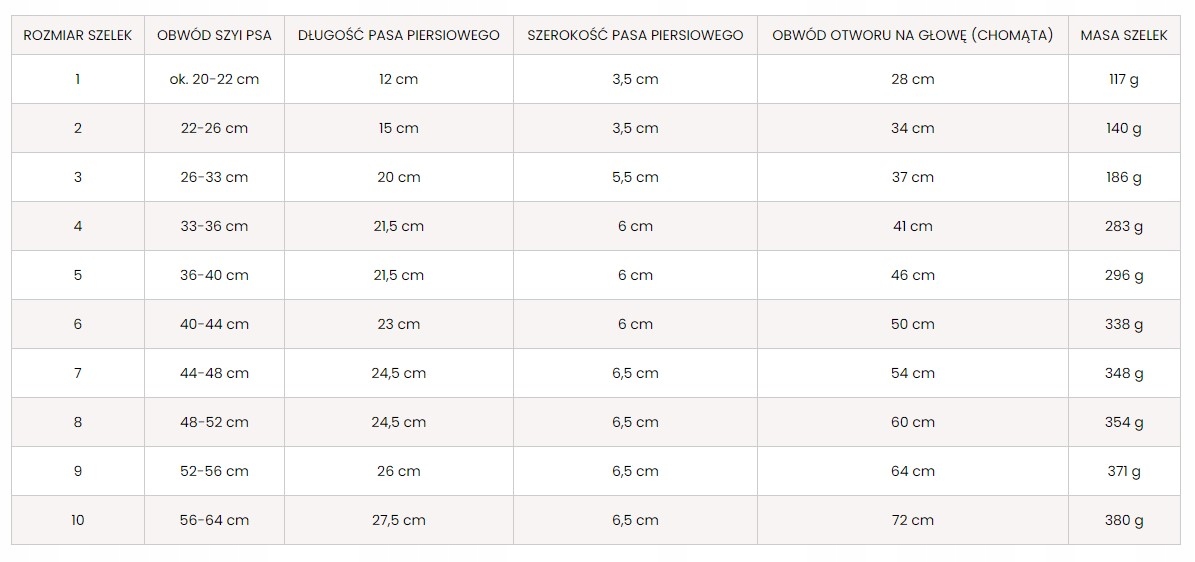Select the 40-44 cm neck cell
This screenshot has height=562, width=1195.
214,324
